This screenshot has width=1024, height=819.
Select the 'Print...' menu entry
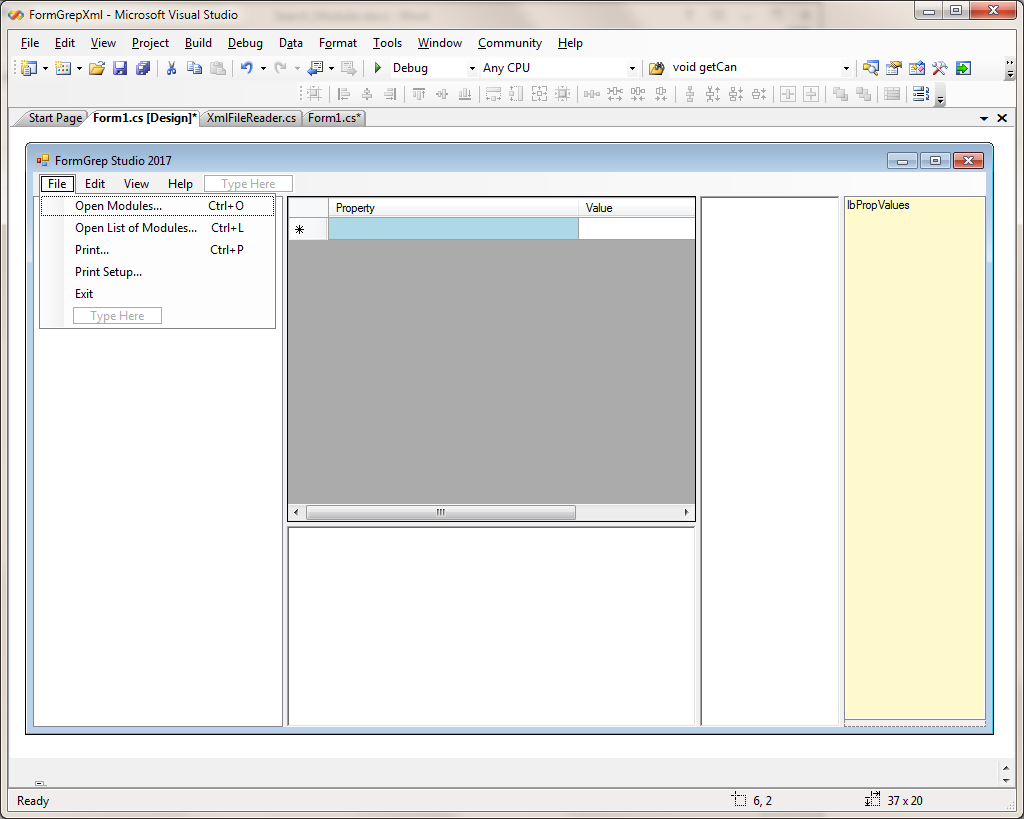tap(157, 250)
